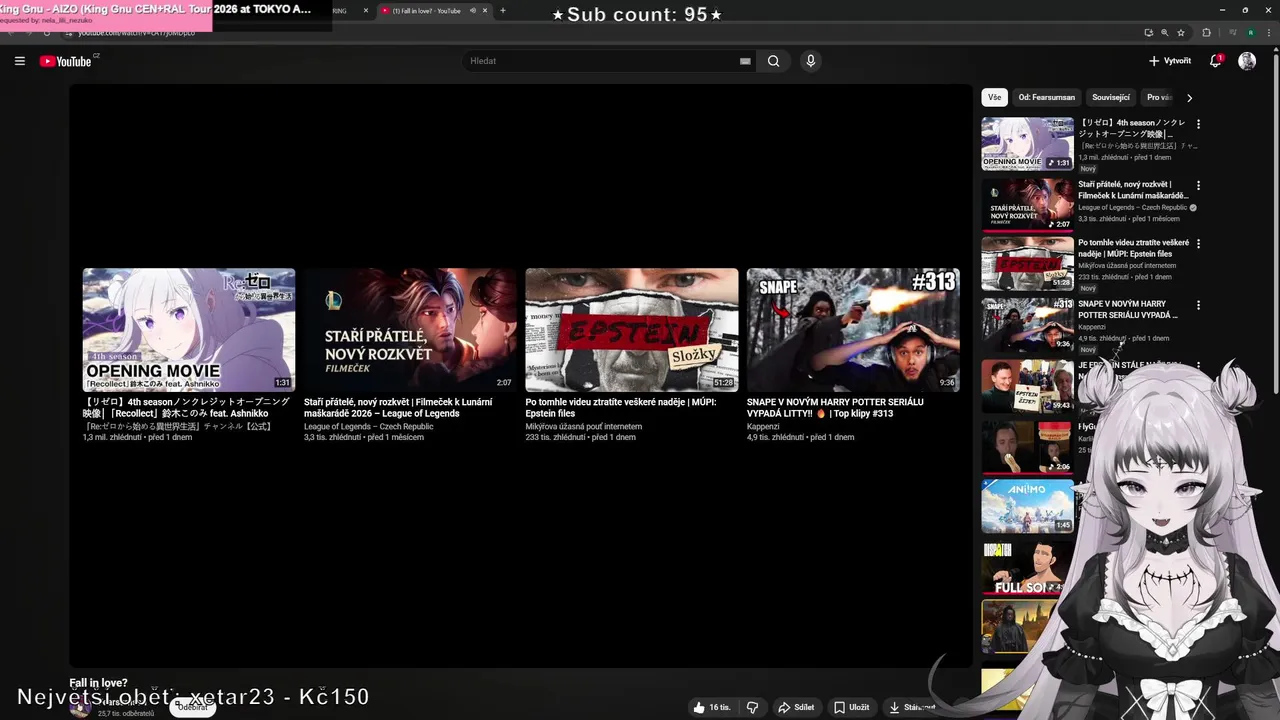The image size is (1280, 720).
Task: Select the Související chip
Action: click(x=1111, y=97)
